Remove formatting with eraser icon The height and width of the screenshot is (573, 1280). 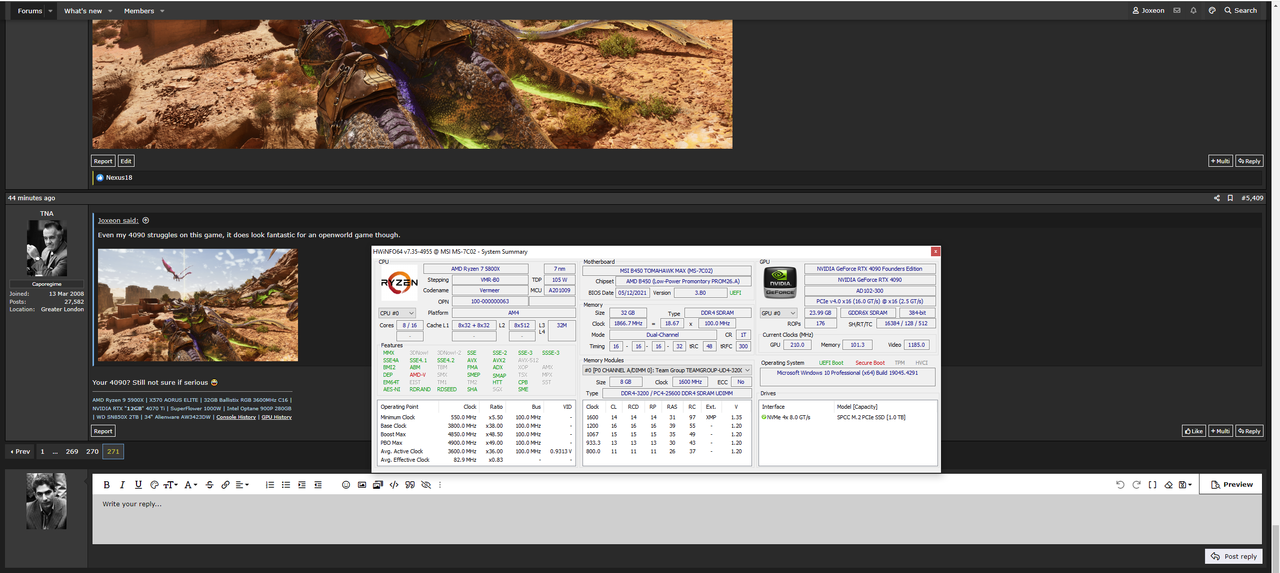[x=1169, y=484]
